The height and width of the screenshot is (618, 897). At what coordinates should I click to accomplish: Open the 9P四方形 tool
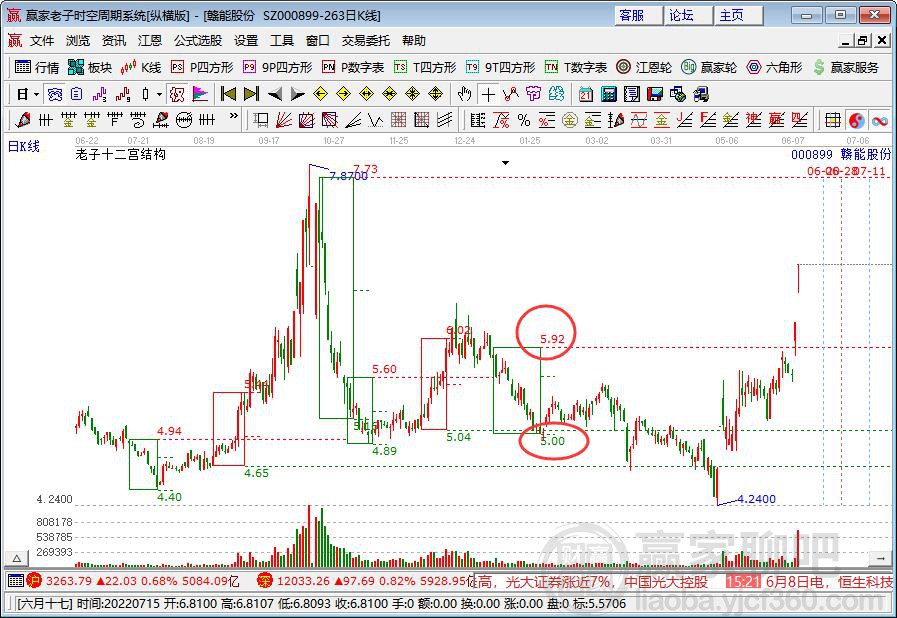[277, 68]
